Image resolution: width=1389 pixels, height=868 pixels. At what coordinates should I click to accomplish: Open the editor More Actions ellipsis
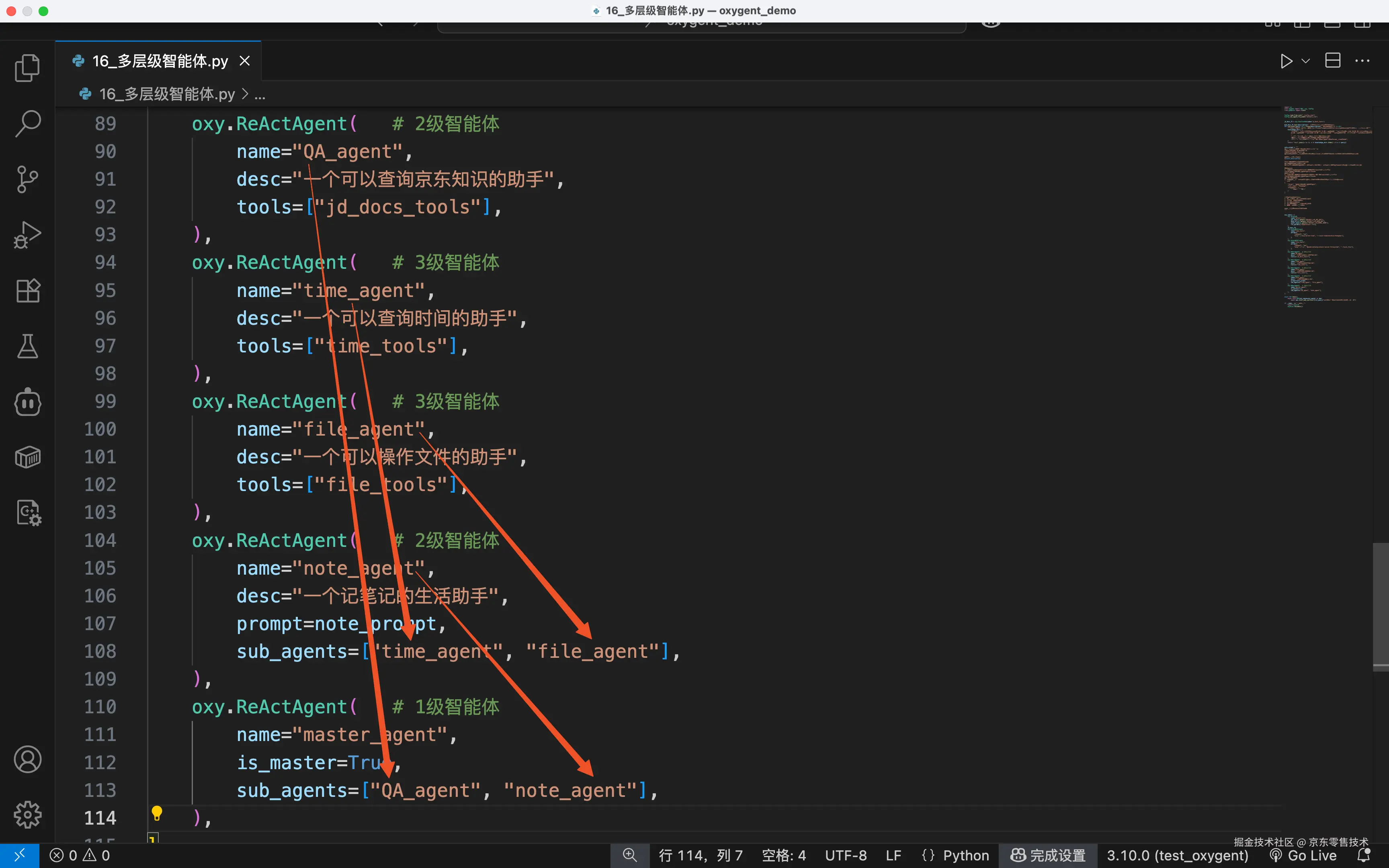(1362, 61)
